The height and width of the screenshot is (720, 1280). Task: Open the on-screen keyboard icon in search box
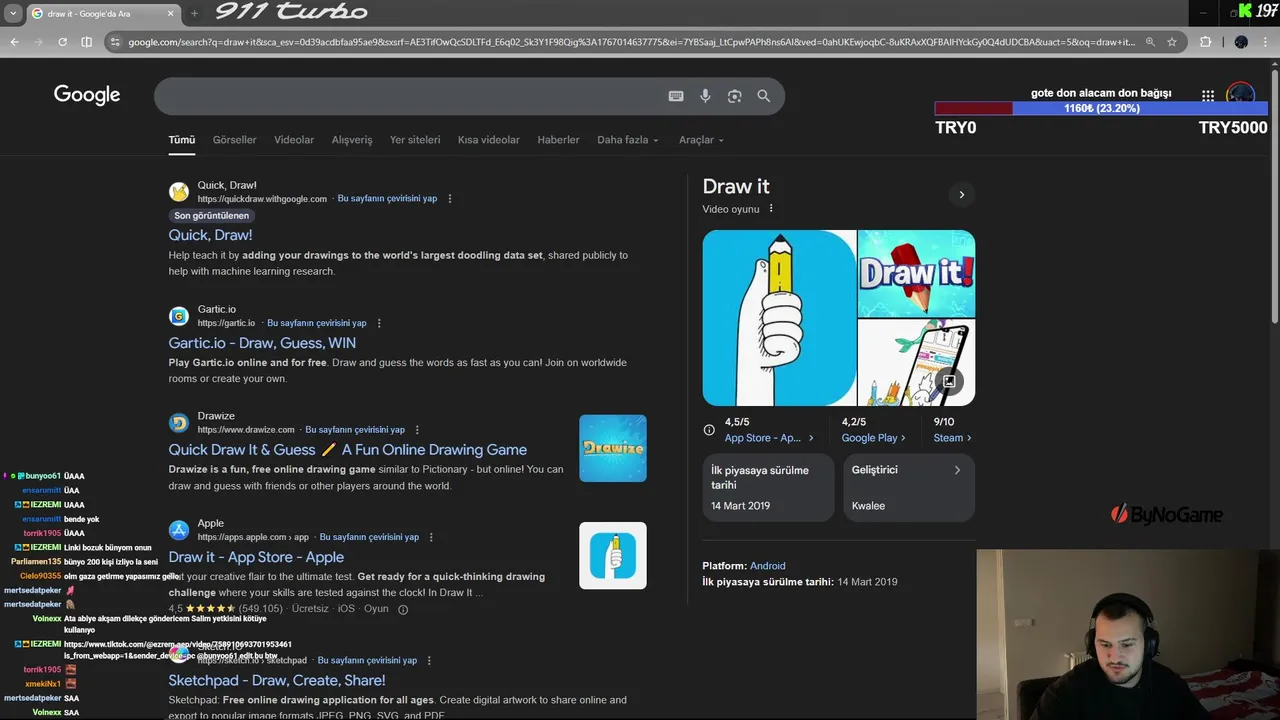coord(676,96)
